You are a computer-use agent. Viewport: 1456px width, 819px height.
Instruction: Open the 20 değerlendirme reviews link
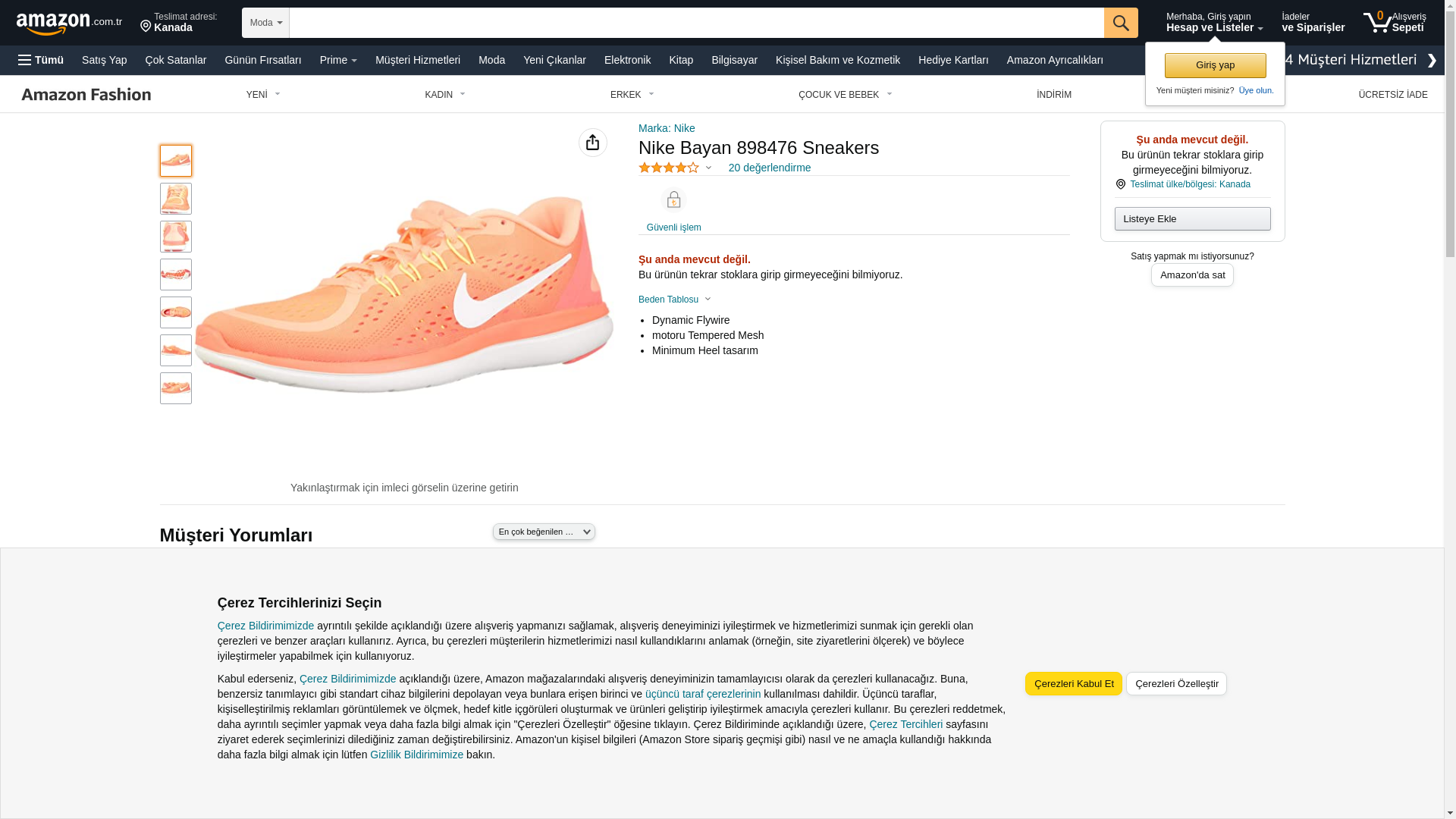point(769,168)
